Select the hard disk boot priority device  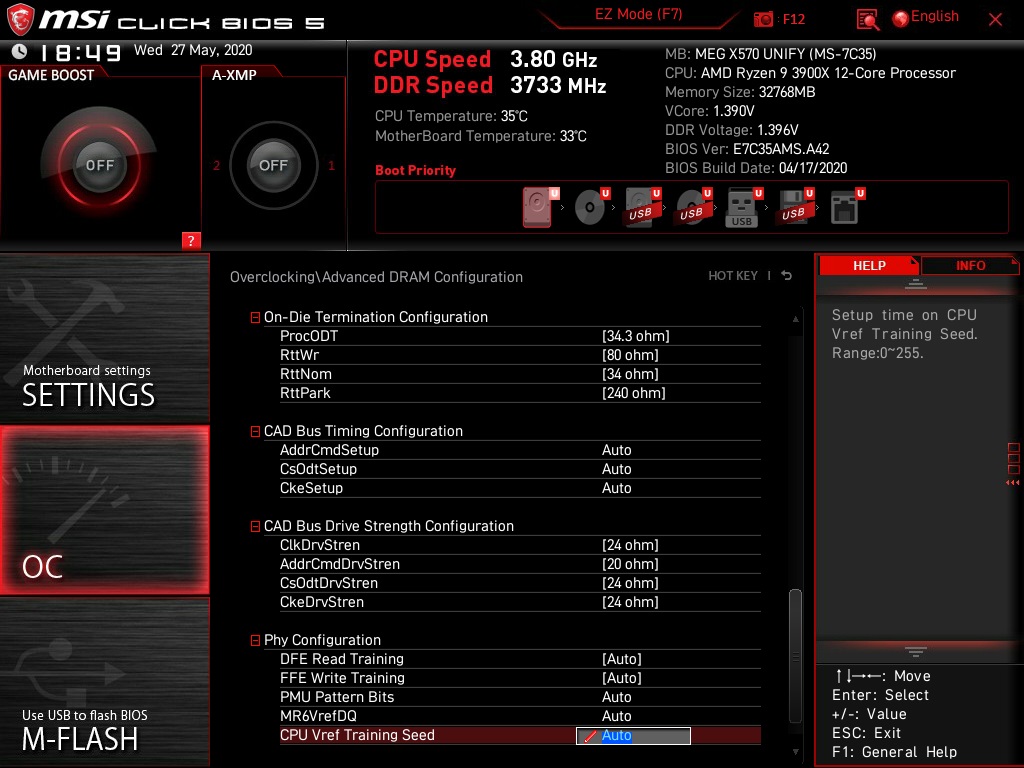[x=538, y=207]
